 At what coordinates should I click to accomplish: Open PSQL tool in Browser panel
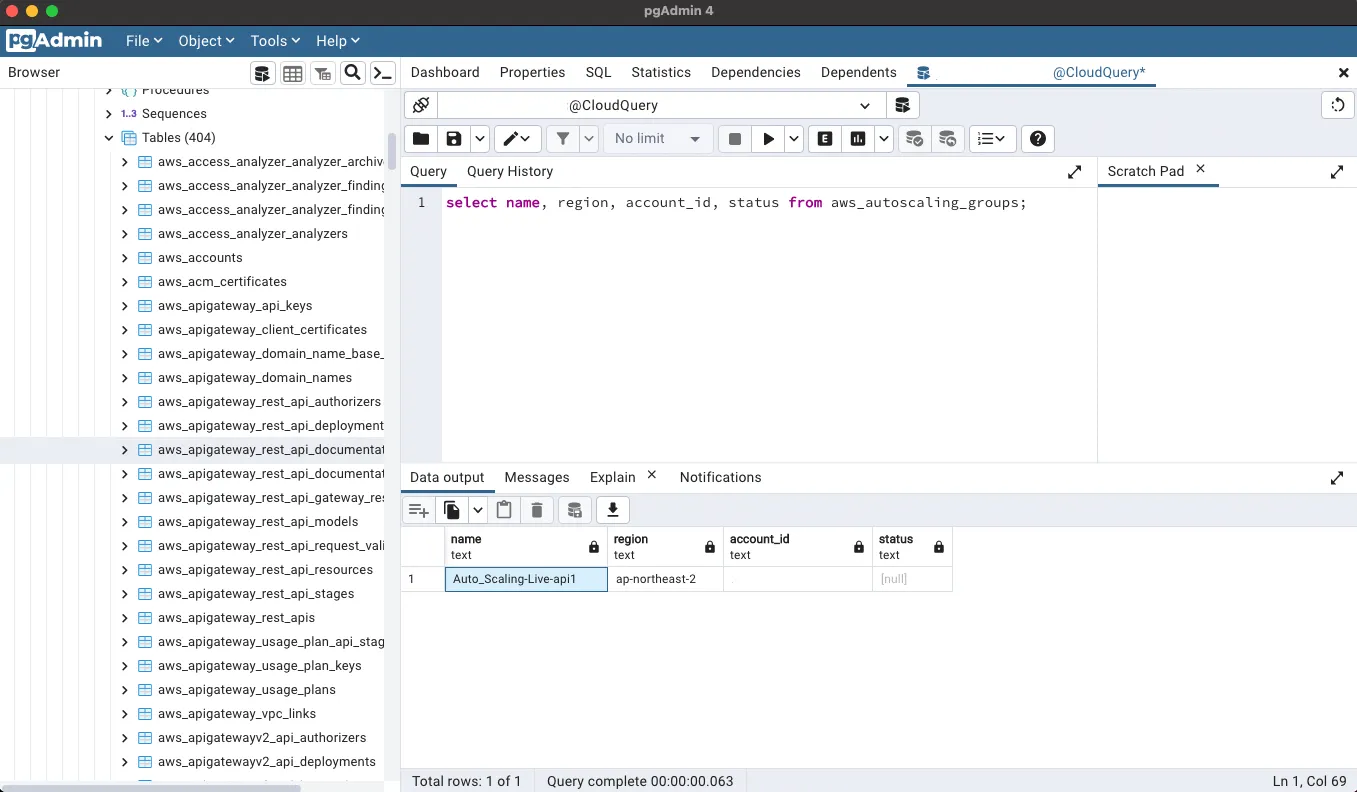(x=383, y=73)
